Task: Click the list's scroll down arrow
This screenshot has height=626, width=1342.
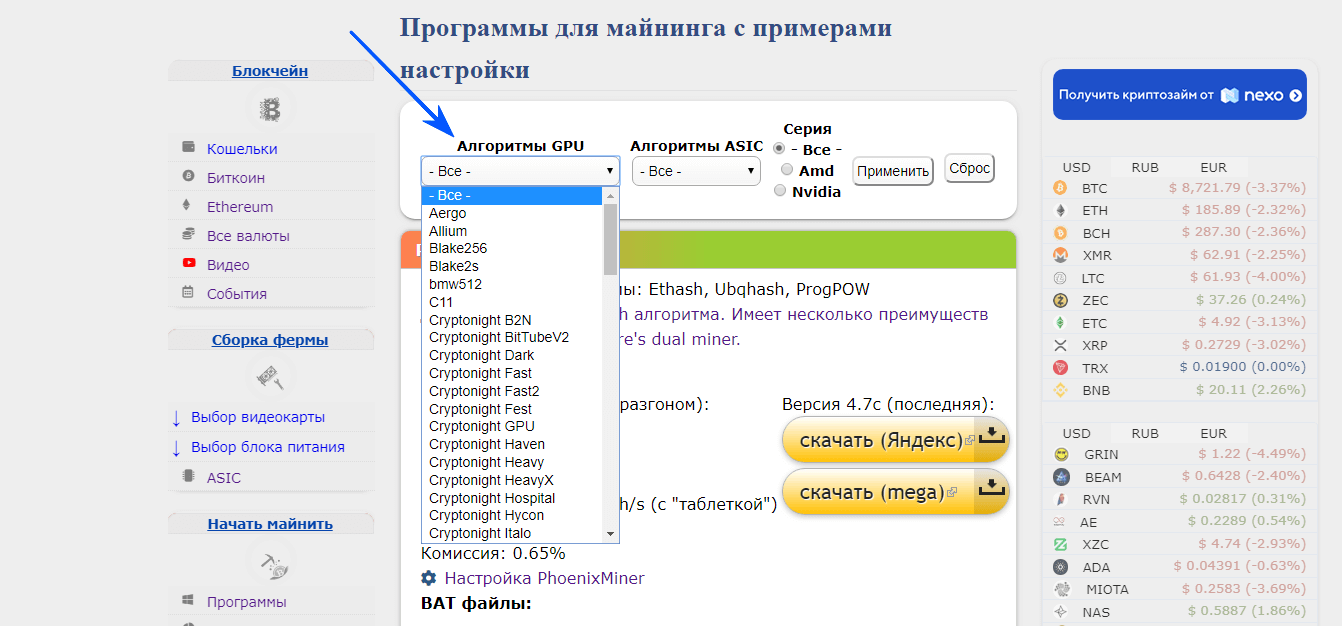Action: point(611,534)
